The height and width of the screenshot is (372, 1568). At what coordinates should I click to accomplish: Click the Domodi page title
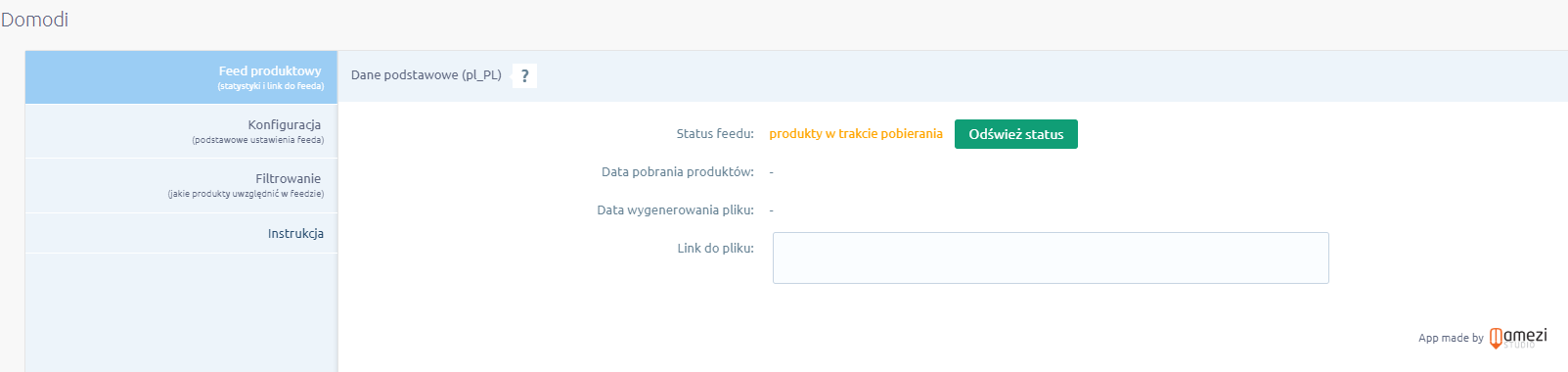point(34,20)
